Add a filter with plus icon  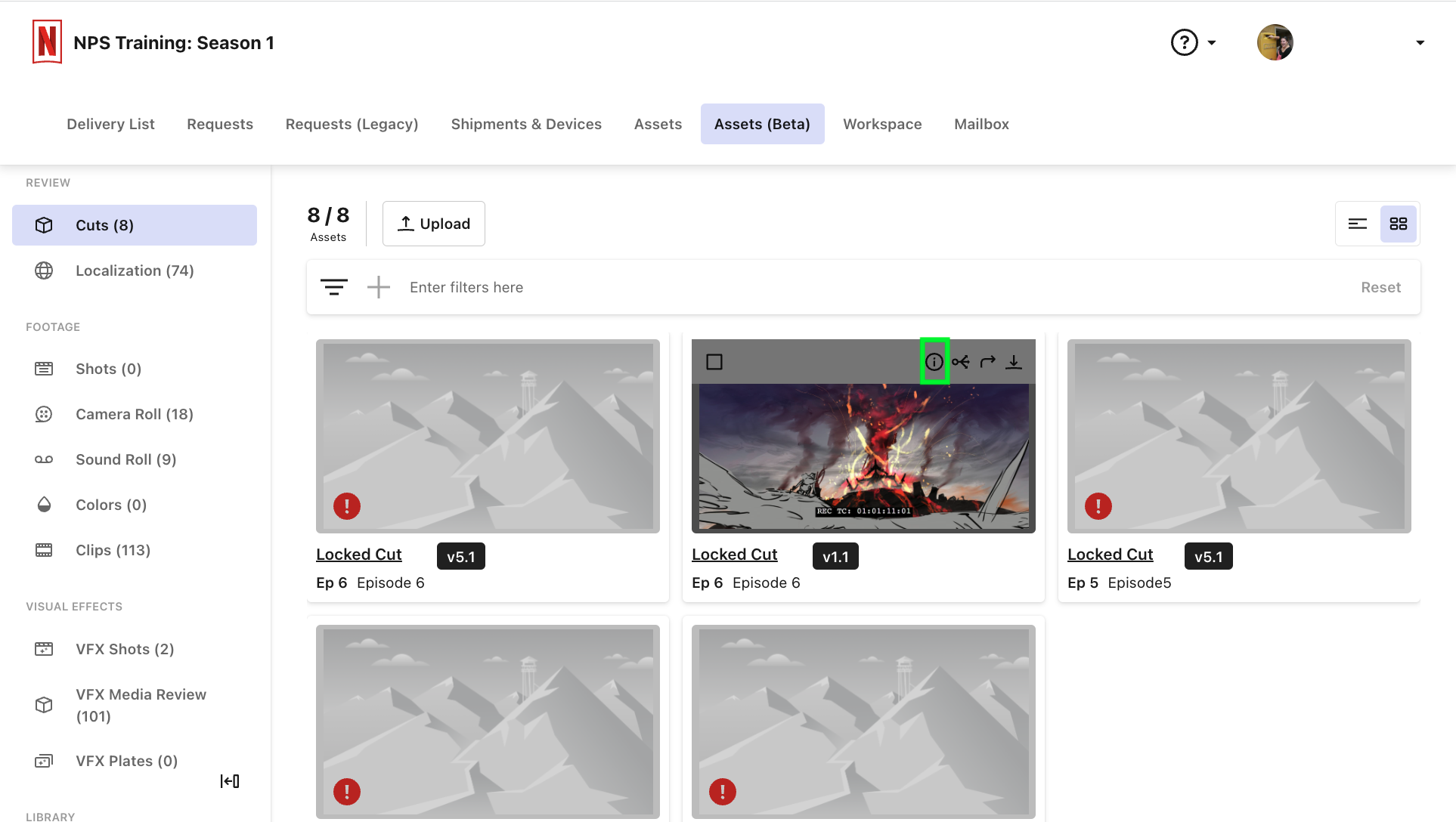[x=379, y=287]
